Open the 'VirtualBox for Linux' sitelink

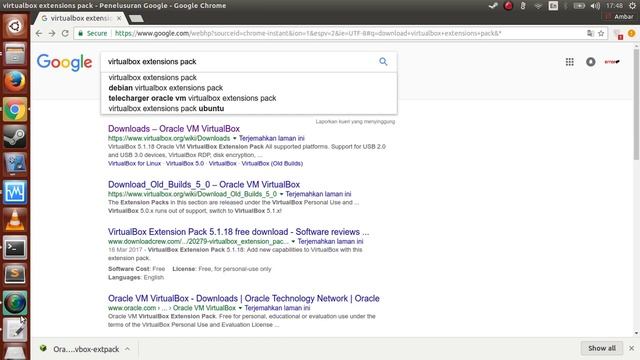[134, 163]
